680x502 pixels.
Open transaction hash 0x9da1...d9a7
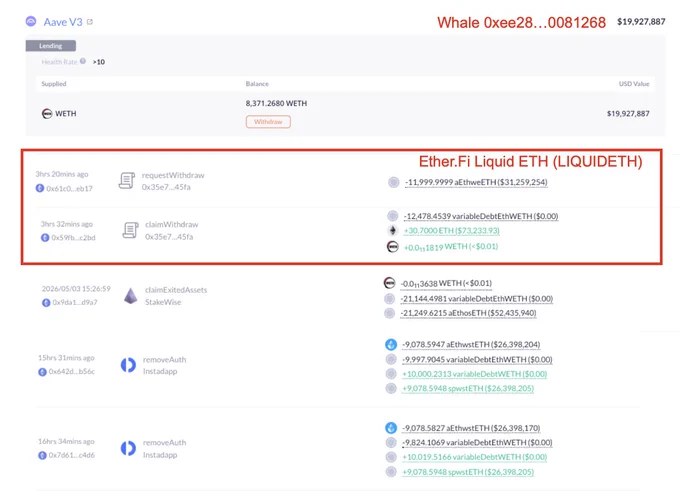click(x=75, y=302)
